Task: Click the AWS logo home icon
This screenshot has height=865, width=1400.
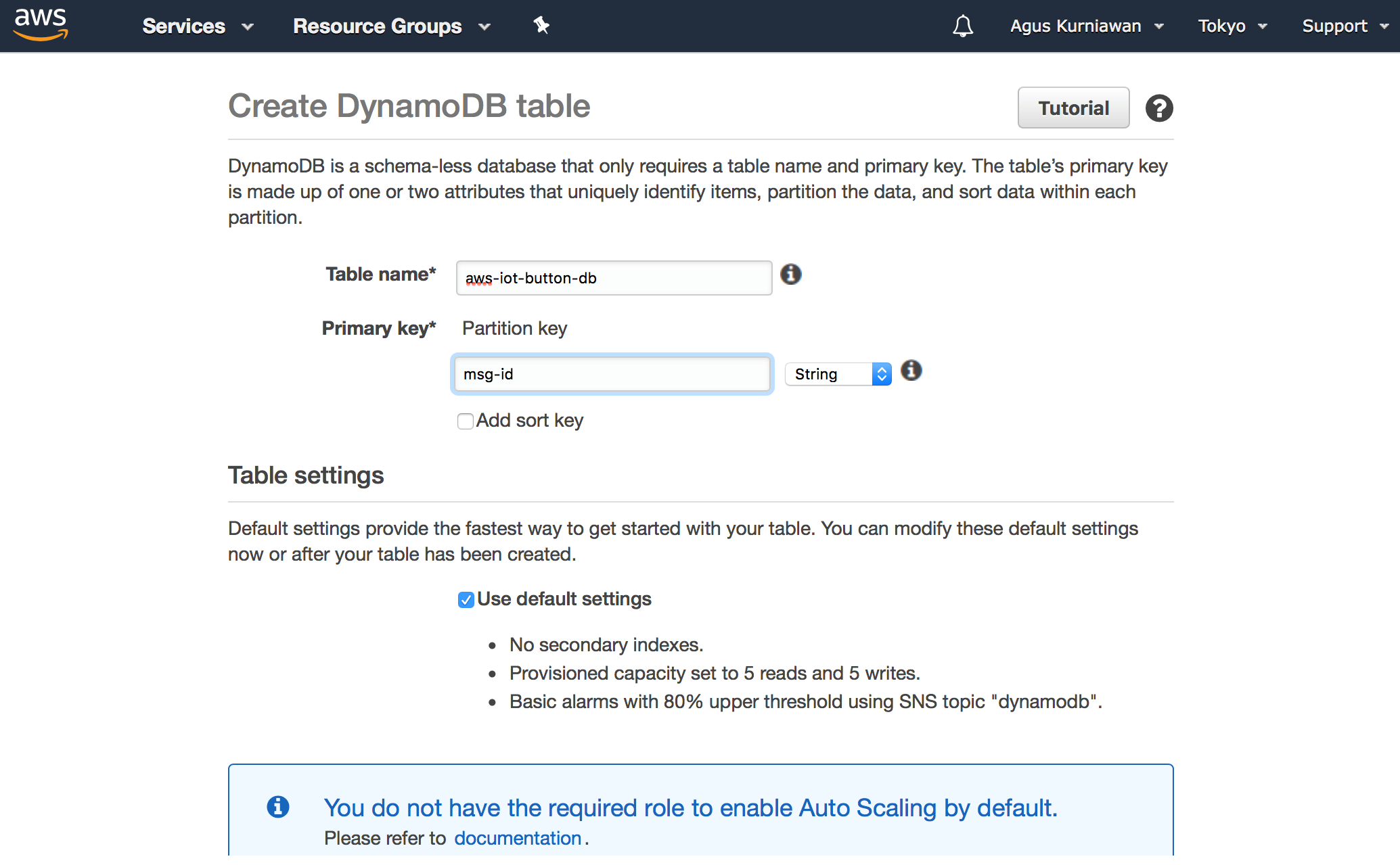Action: click(41, 25)
